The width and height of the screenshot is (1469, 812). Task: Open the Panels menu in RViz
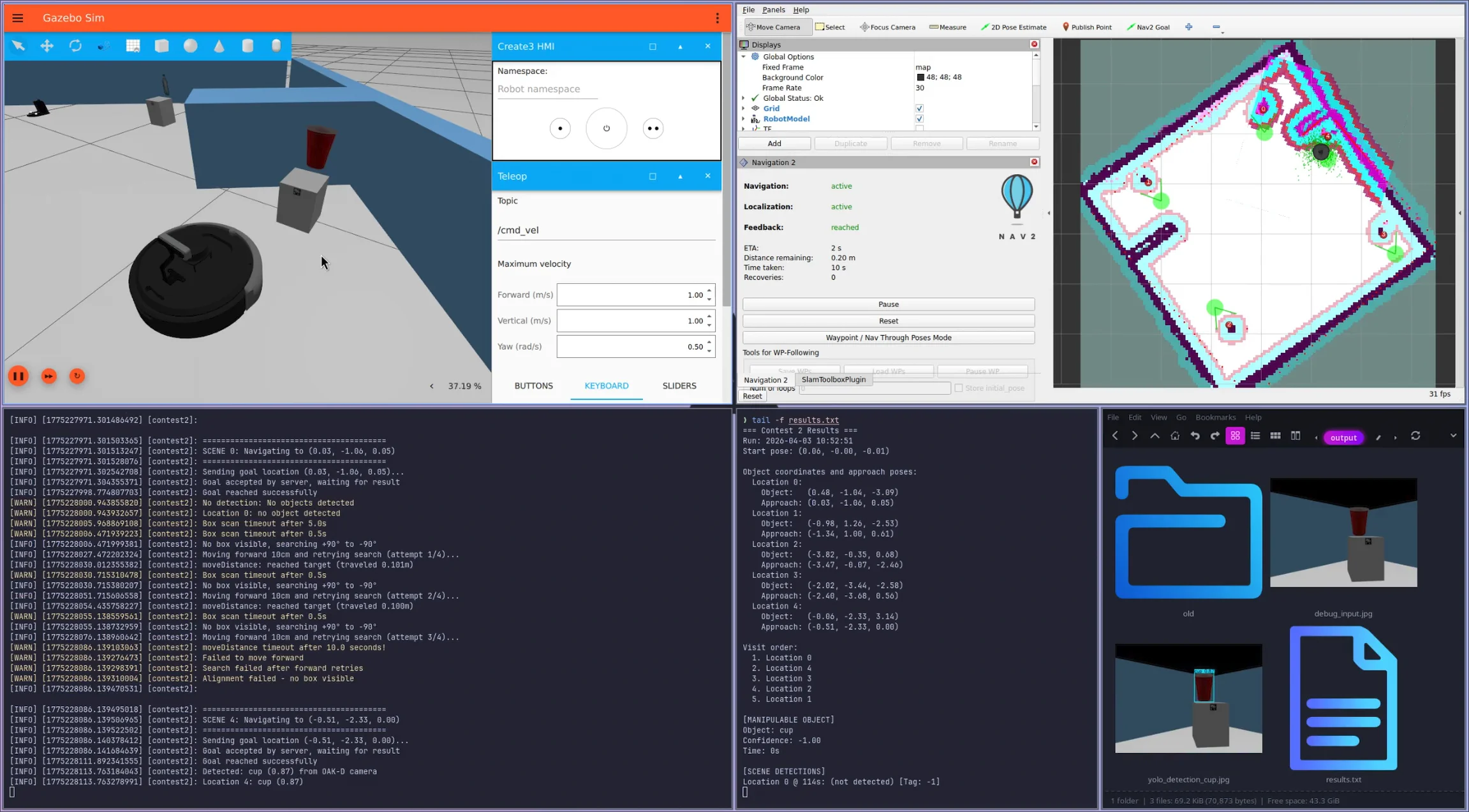coord(773,10)
